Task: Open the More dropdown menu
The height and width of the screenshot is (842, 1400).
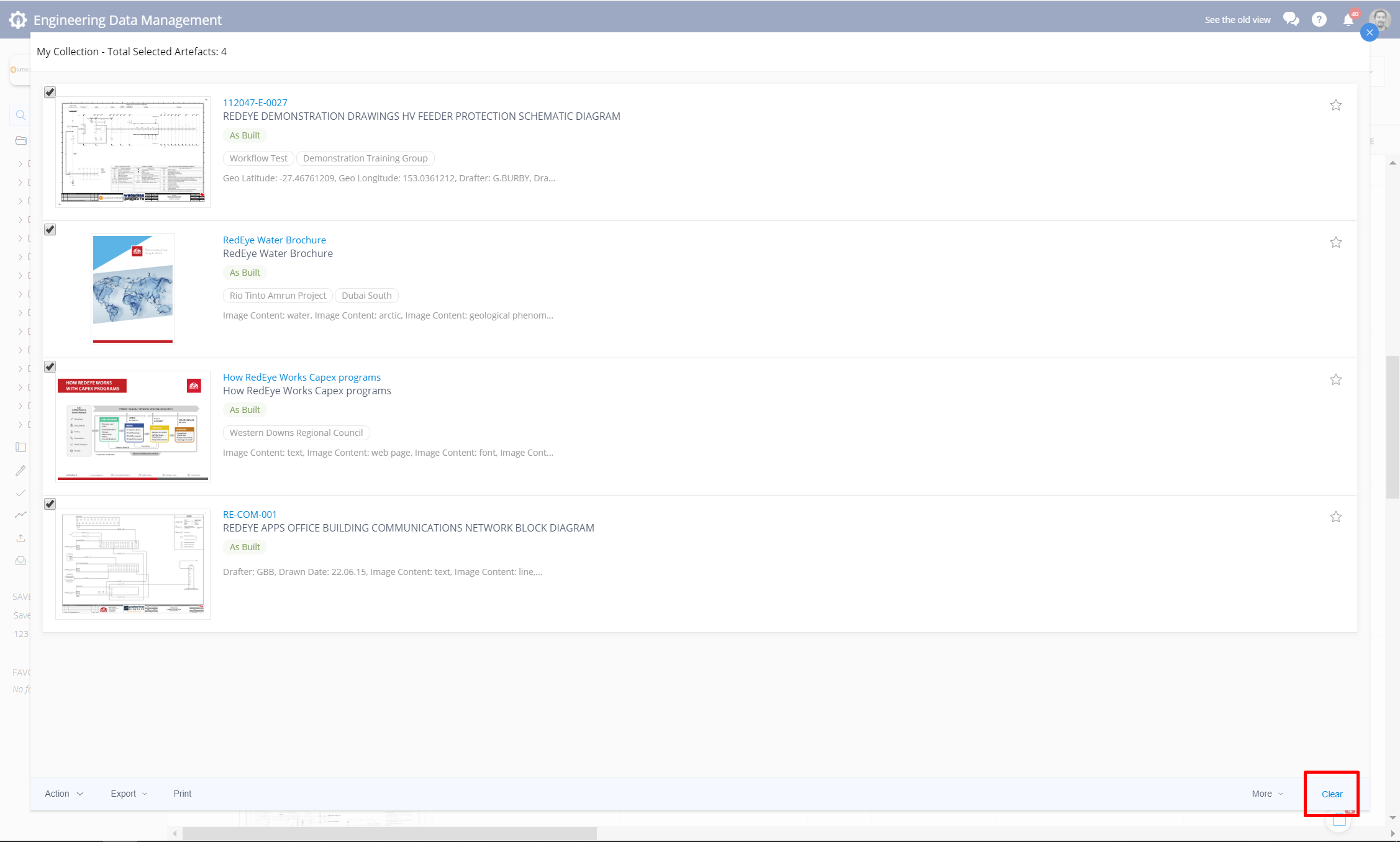Action: point(1268,794)
